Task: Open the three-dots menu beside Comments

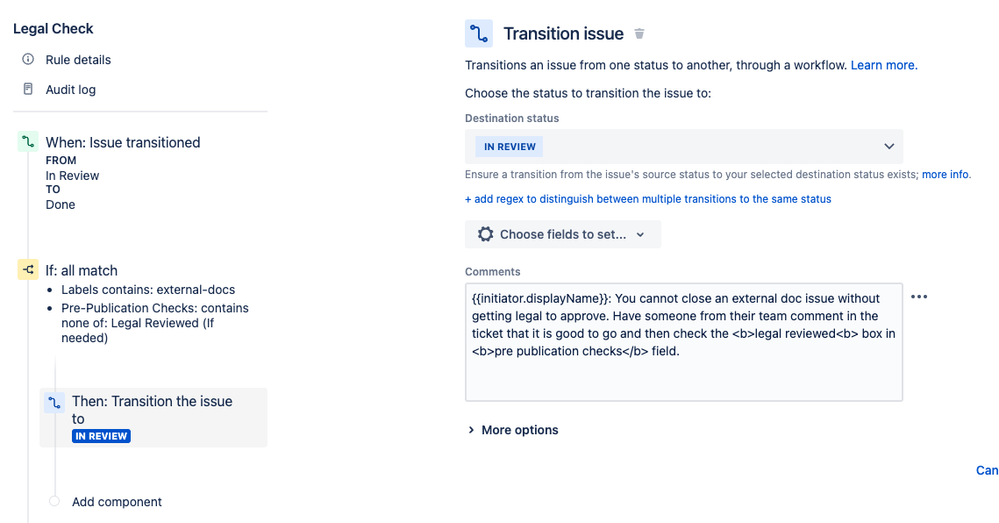Action: pyautogui.click(x=919, y=297)
